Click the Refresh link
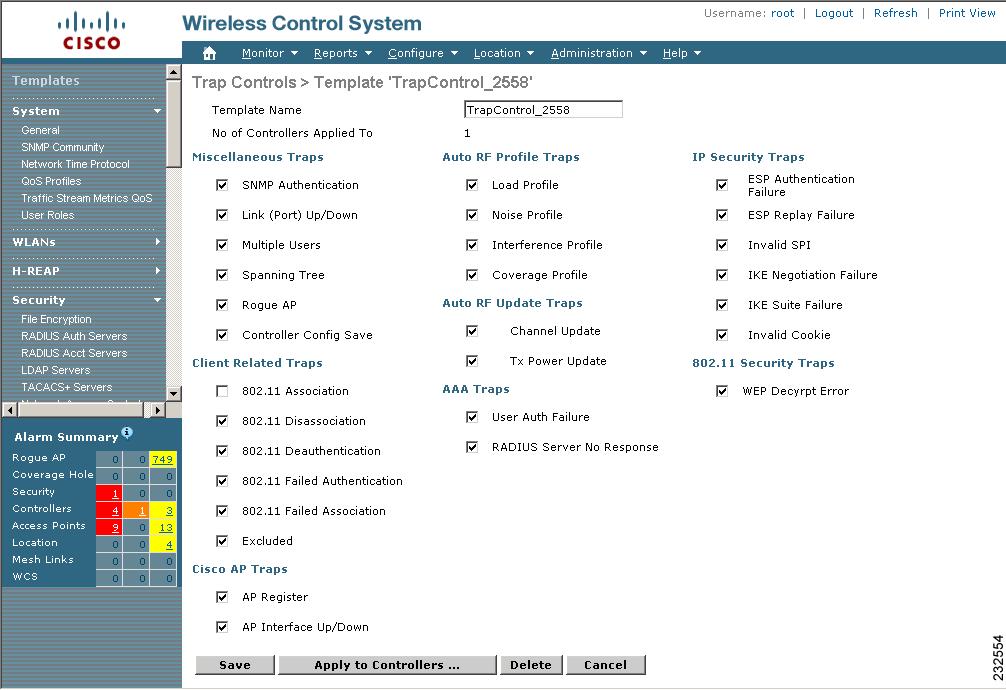The image size is (1006, 690). (x=895, y=13)
